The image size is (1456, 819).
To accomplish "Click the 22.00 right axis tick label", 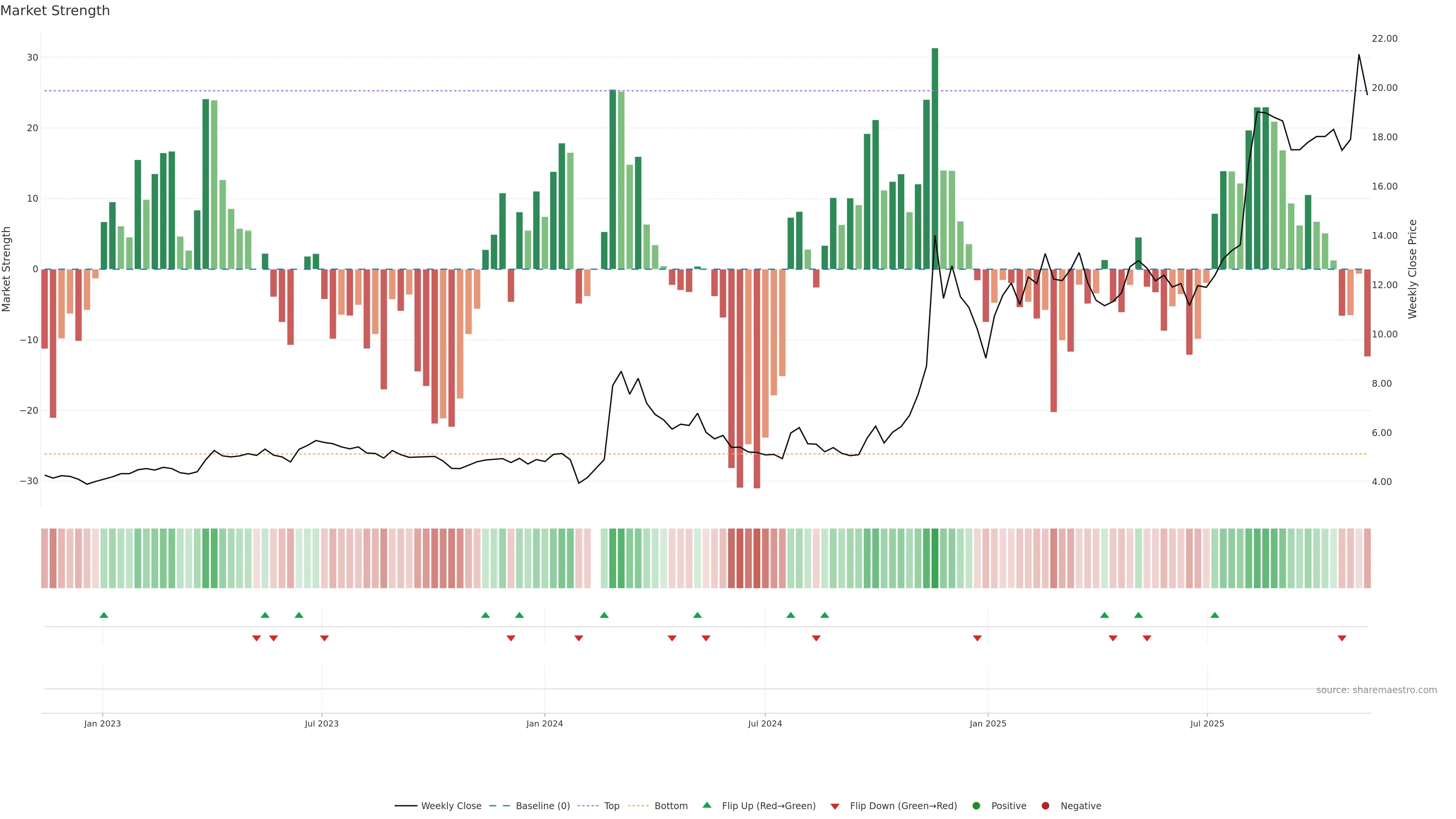I will click(1384, 38).
